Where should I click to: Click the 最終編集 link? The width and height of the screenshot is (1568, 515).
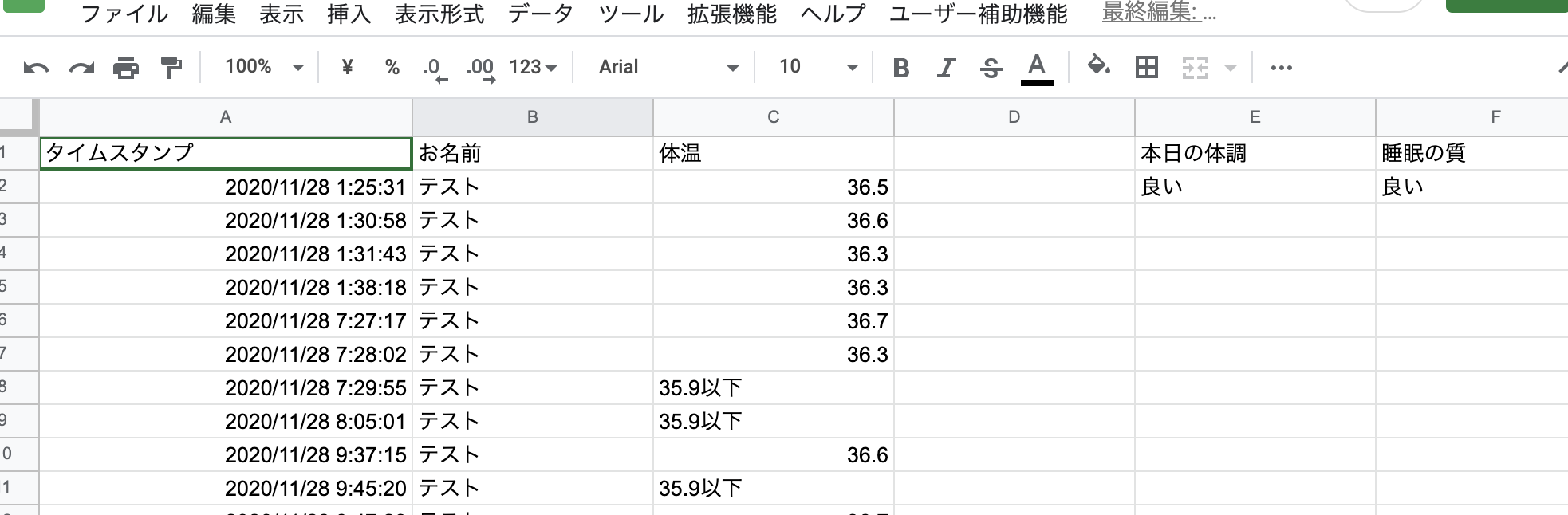pyautogui.click(x=1158, y=13)
